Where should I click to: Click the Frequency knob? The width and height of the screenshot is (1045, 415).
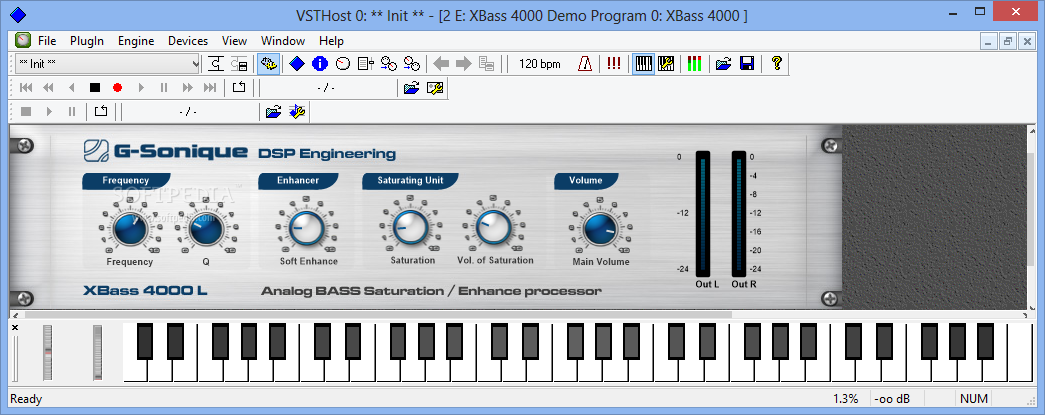click(x=130, y=229)
